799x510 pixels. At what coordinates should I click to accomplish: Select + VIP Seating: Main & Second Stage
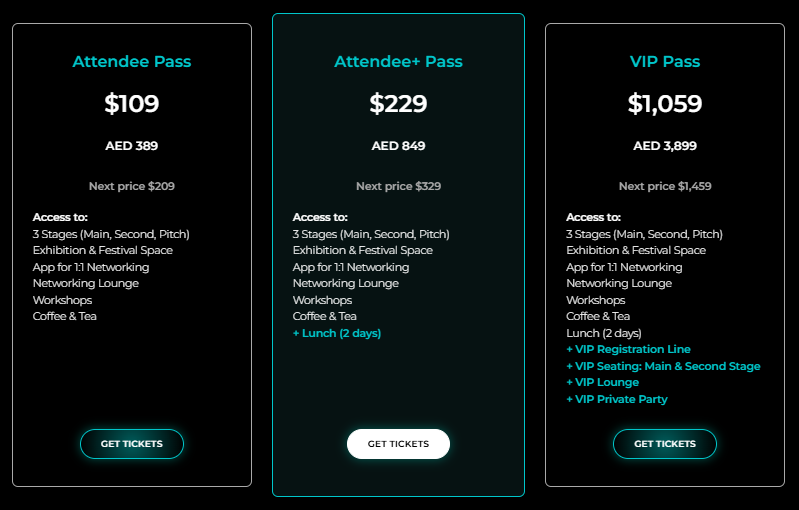663,366
